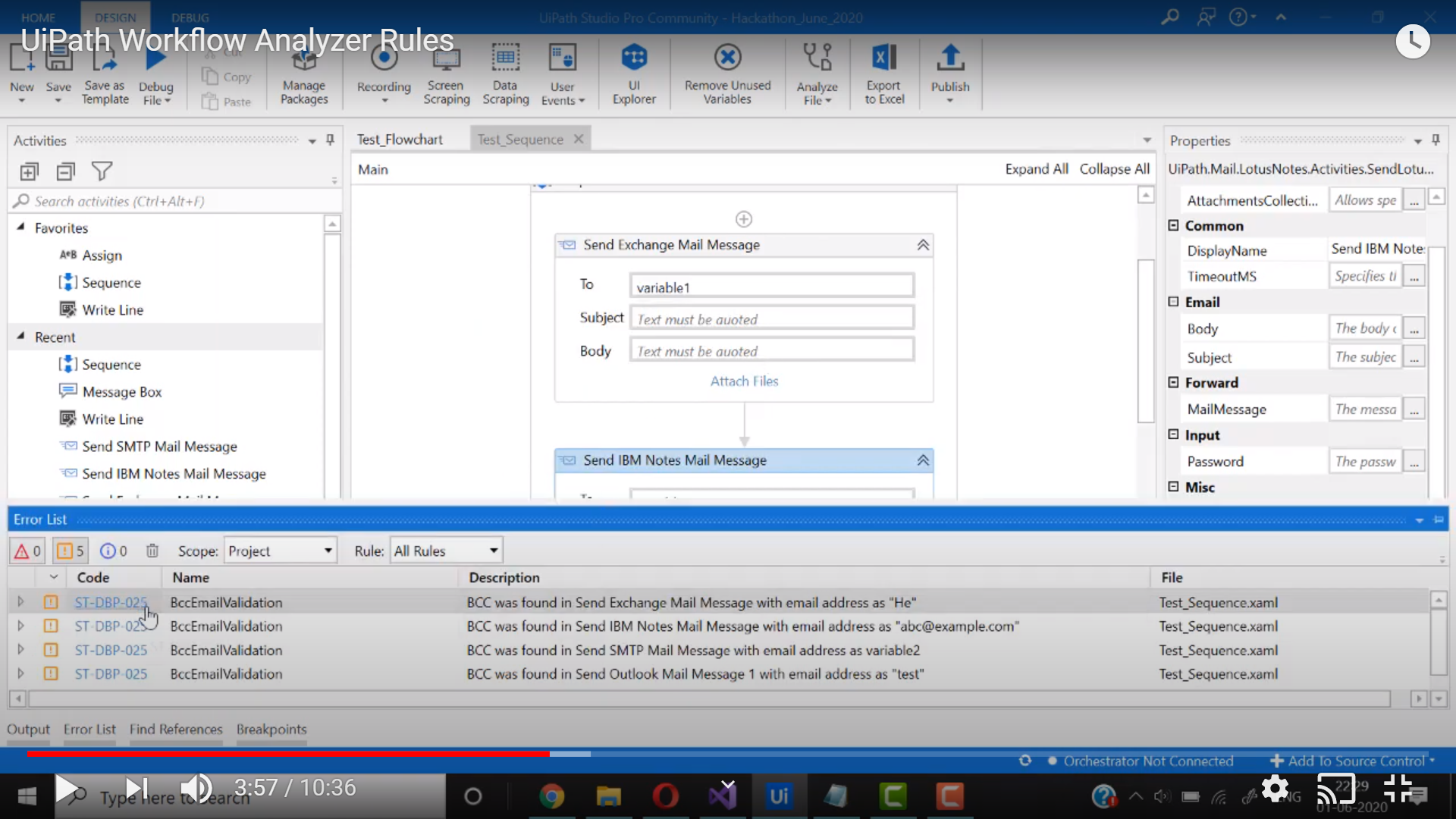Exit fullscreen video mode
Image resolution: width=1456 pixels, height=819 pixels.
point(1398,789)
